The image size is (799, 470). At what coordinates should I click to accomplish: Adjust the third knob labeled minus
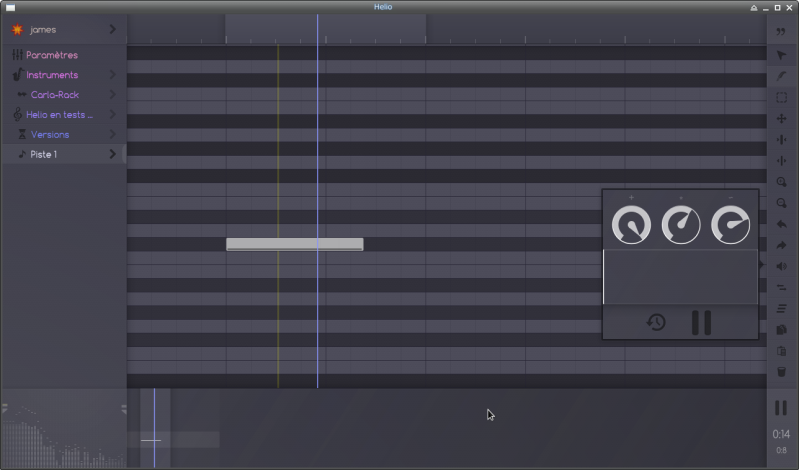pyautogui.click(x=730, y=225)
